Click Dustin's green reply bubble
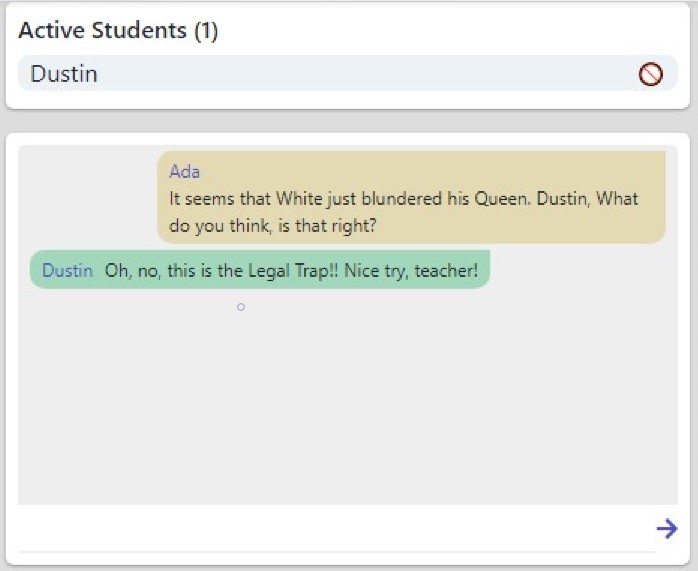698x571 pixels. [x=260, y=271]
